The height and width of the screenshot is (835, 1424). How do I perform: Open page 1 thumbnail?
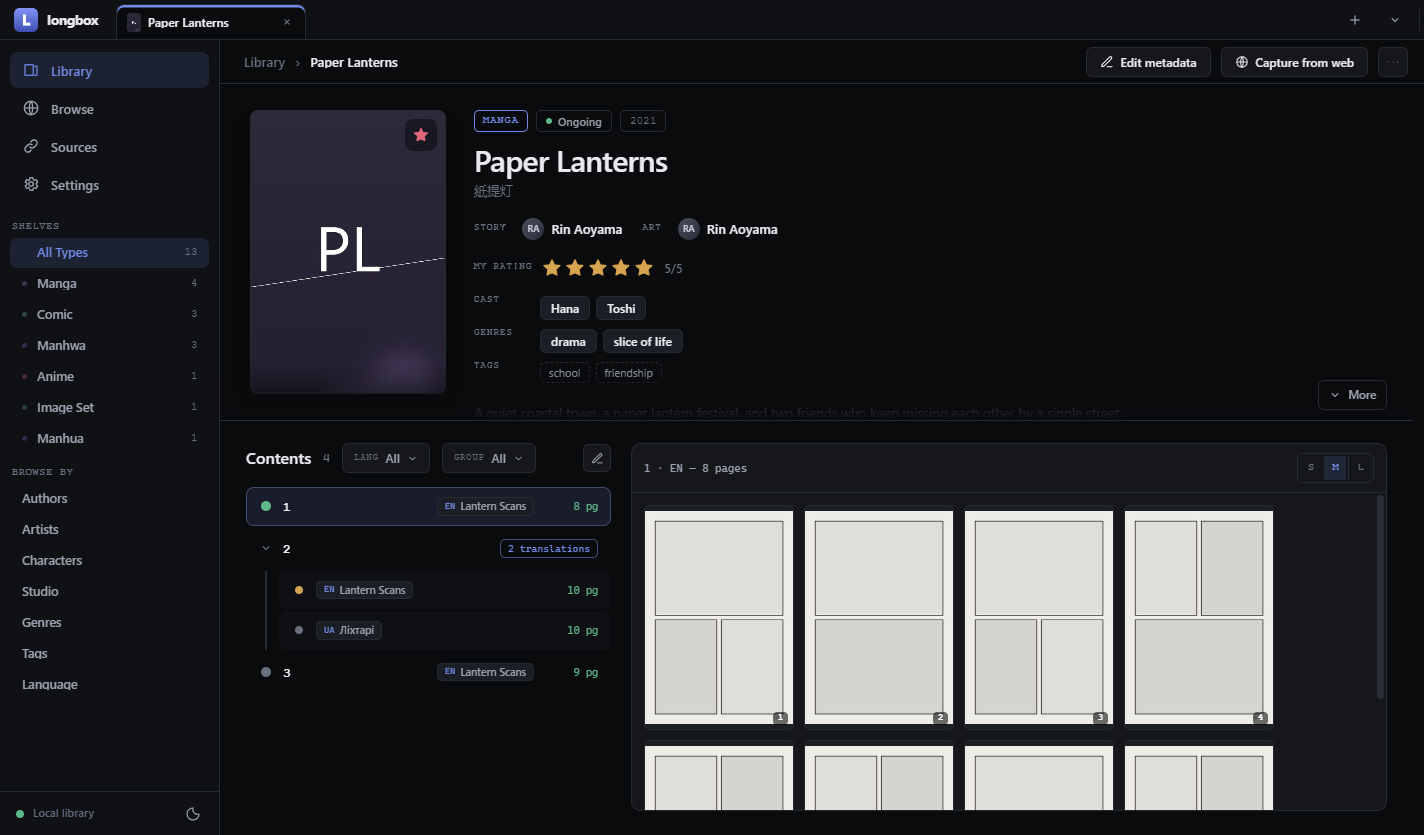[x=719, y=617]
